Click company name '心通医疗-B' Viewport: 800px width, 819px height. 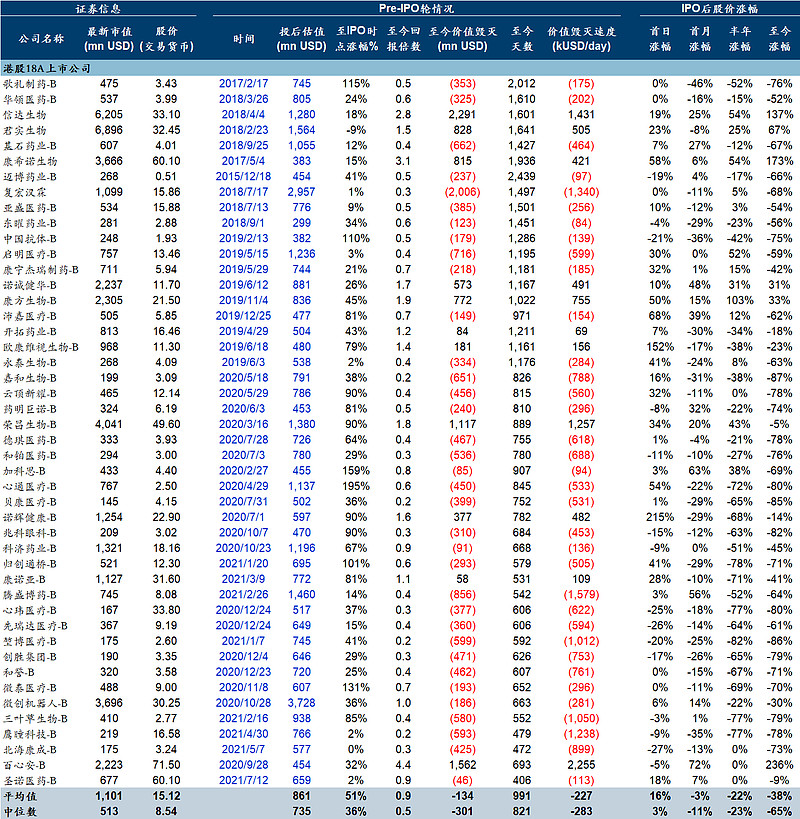pyautogui.click(x=30, y=486)
